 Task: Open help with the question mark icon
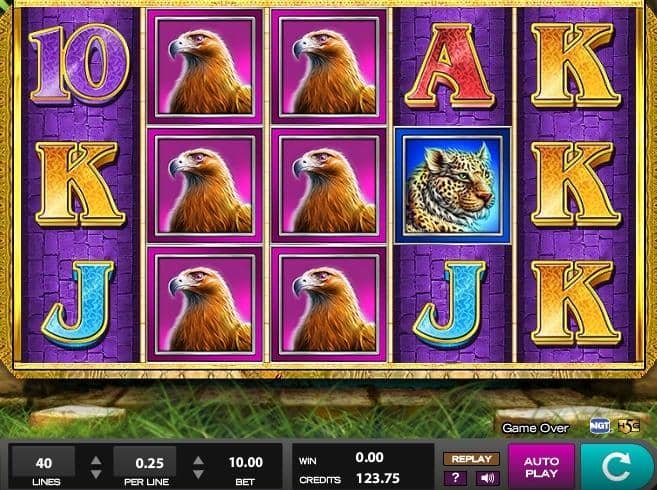pyautogui.click(x=455, y=478)
